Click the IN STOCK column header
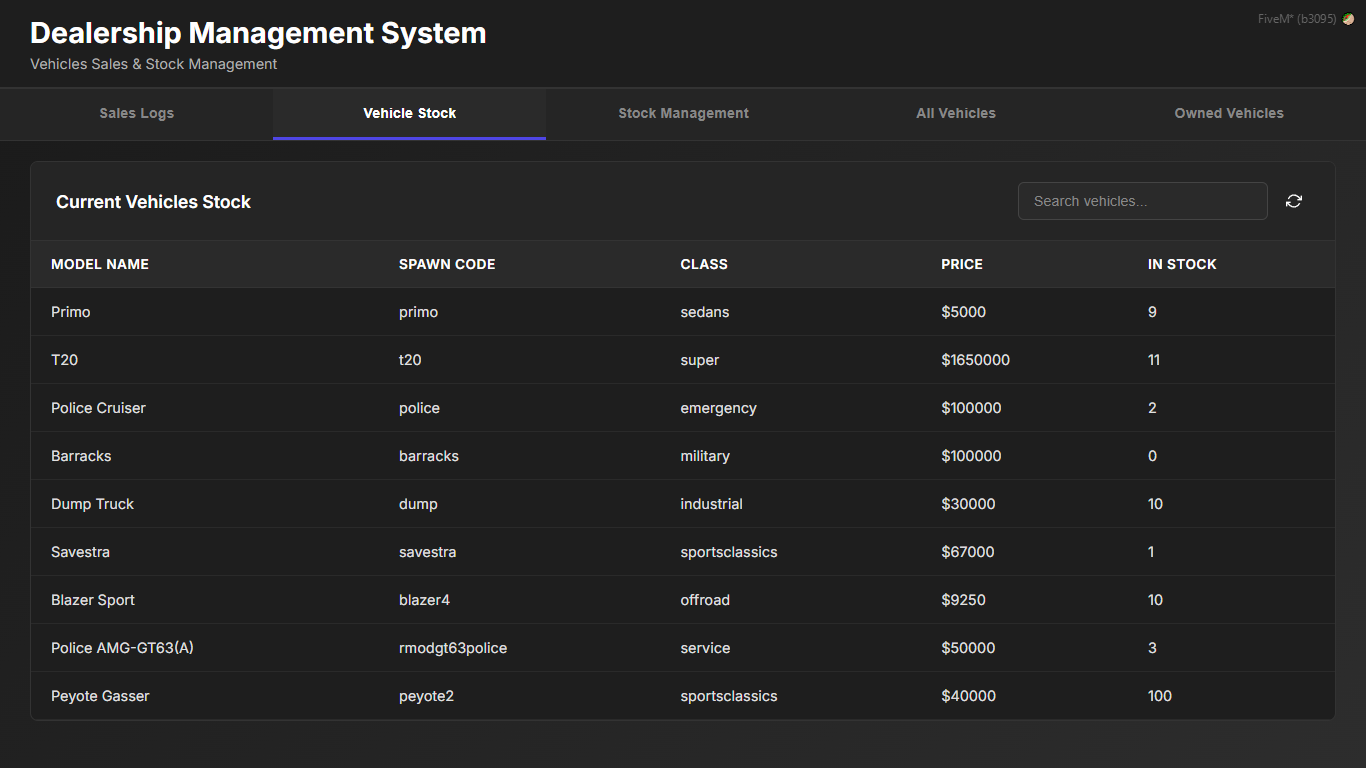Viewport: 1366px width, 768px height. pyautogui.click(x=1182, y=264)
